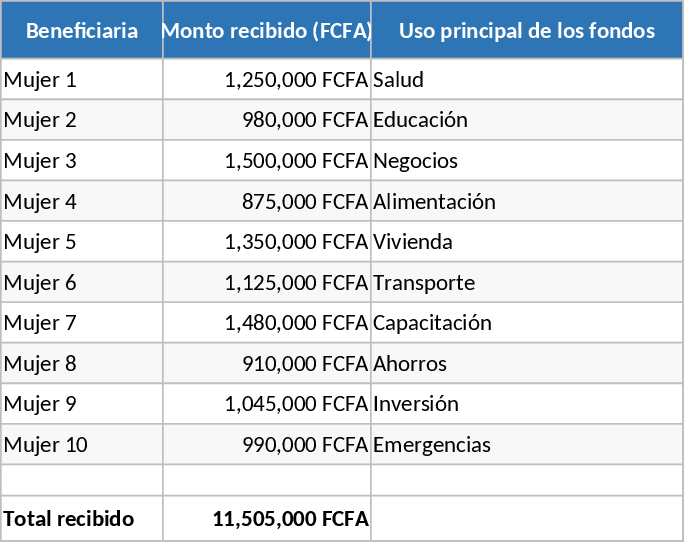Select the Mujer 6 cell
This screenshot has width=684, height=542.
click(82, 283)
